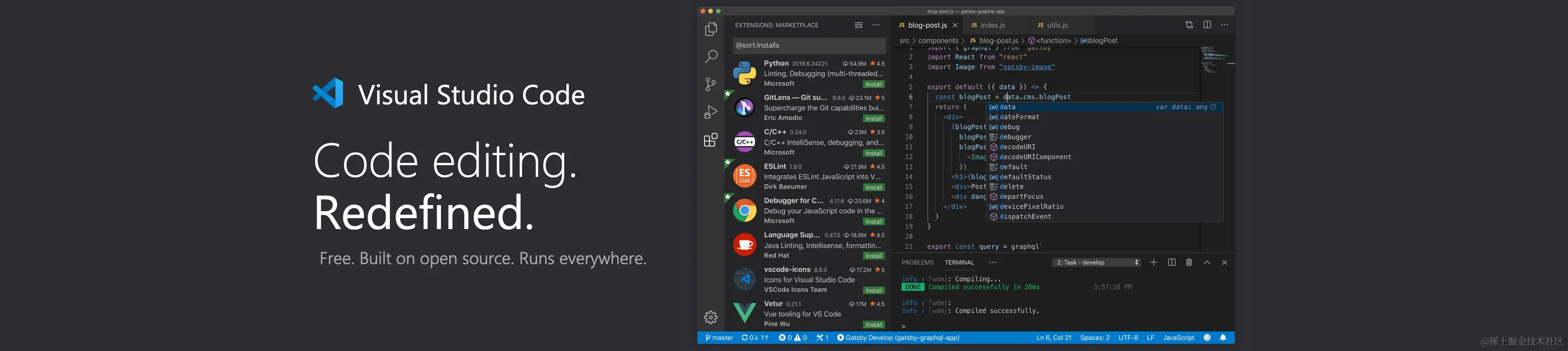Open the JavaScript language mode selector
The width and height of the screenshot is (1568, 351).
click(1179, 337)
